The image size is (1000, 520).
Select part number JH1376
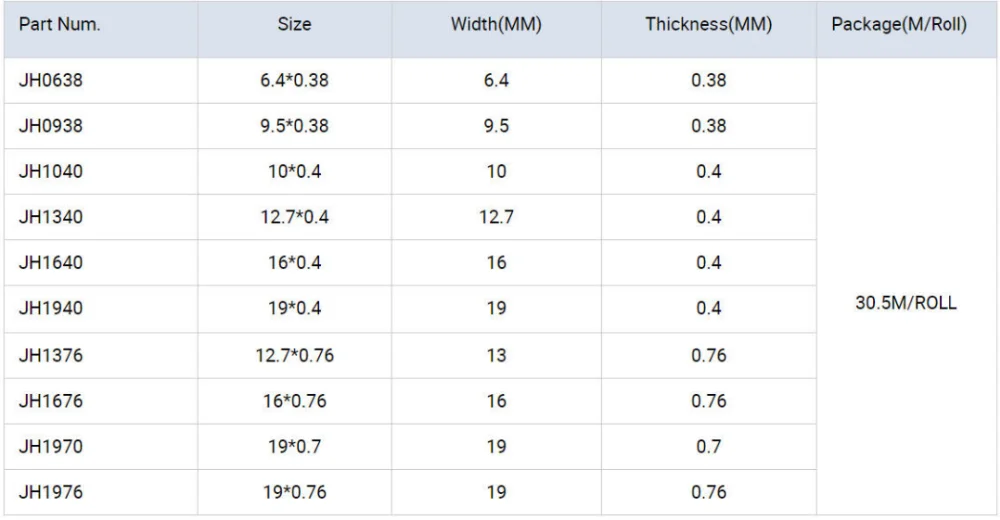[50, 355]
